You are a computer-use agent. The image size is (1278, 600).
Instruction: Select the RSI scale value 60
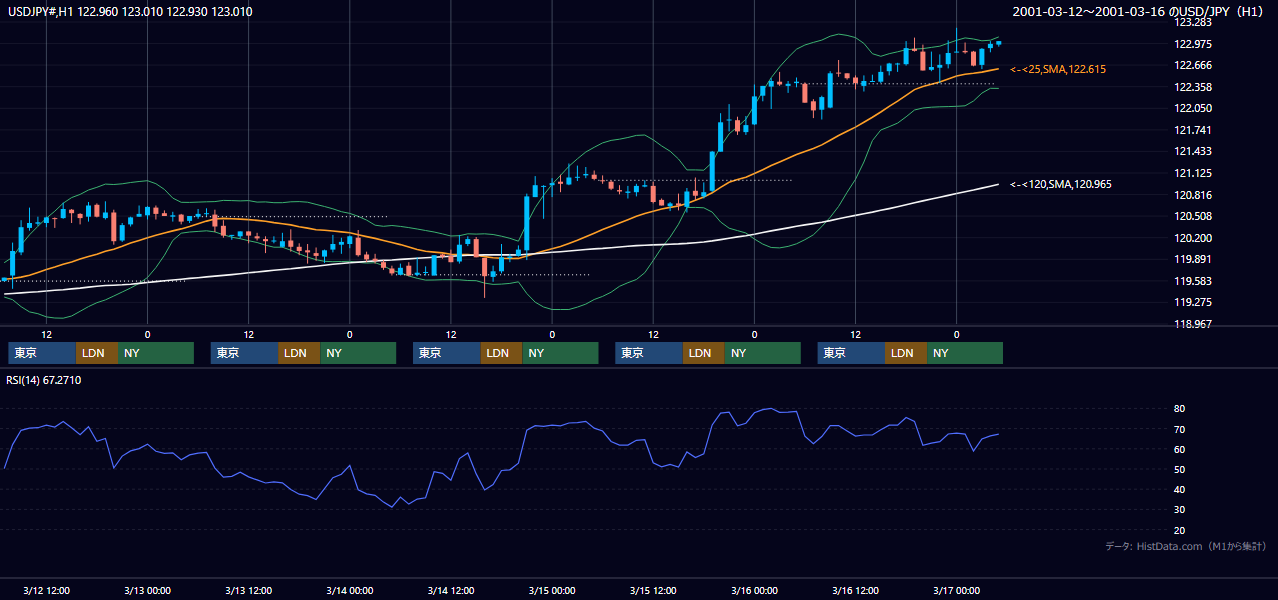click(1180, 449)
